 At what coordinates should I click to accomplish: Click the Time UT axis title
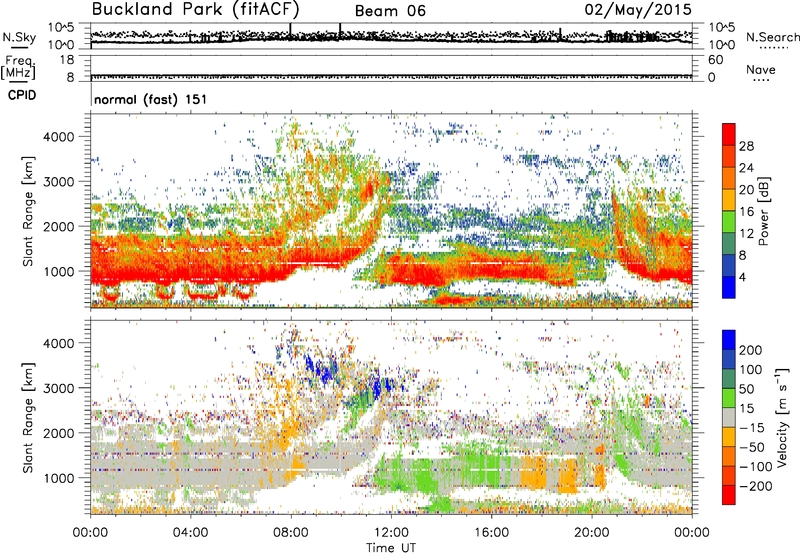click(391, 548)
